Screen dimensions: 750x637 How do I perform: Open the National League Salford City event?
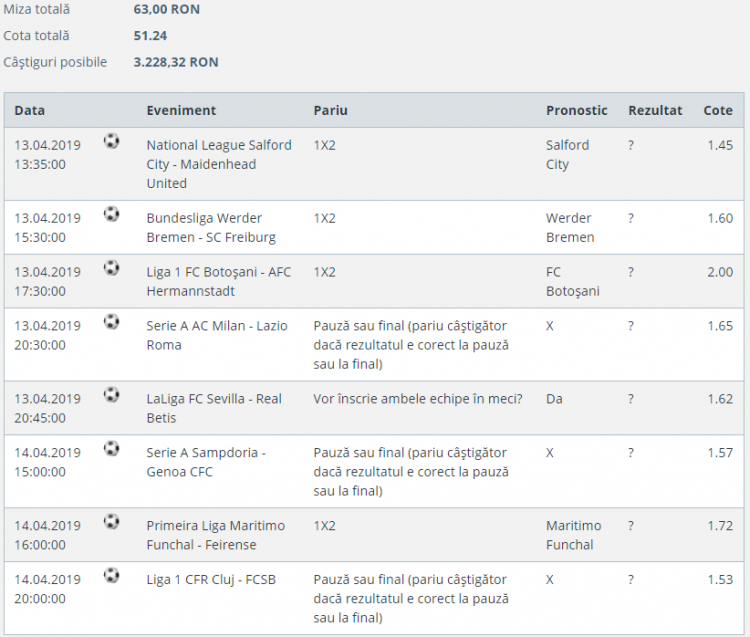pos(219,164)
